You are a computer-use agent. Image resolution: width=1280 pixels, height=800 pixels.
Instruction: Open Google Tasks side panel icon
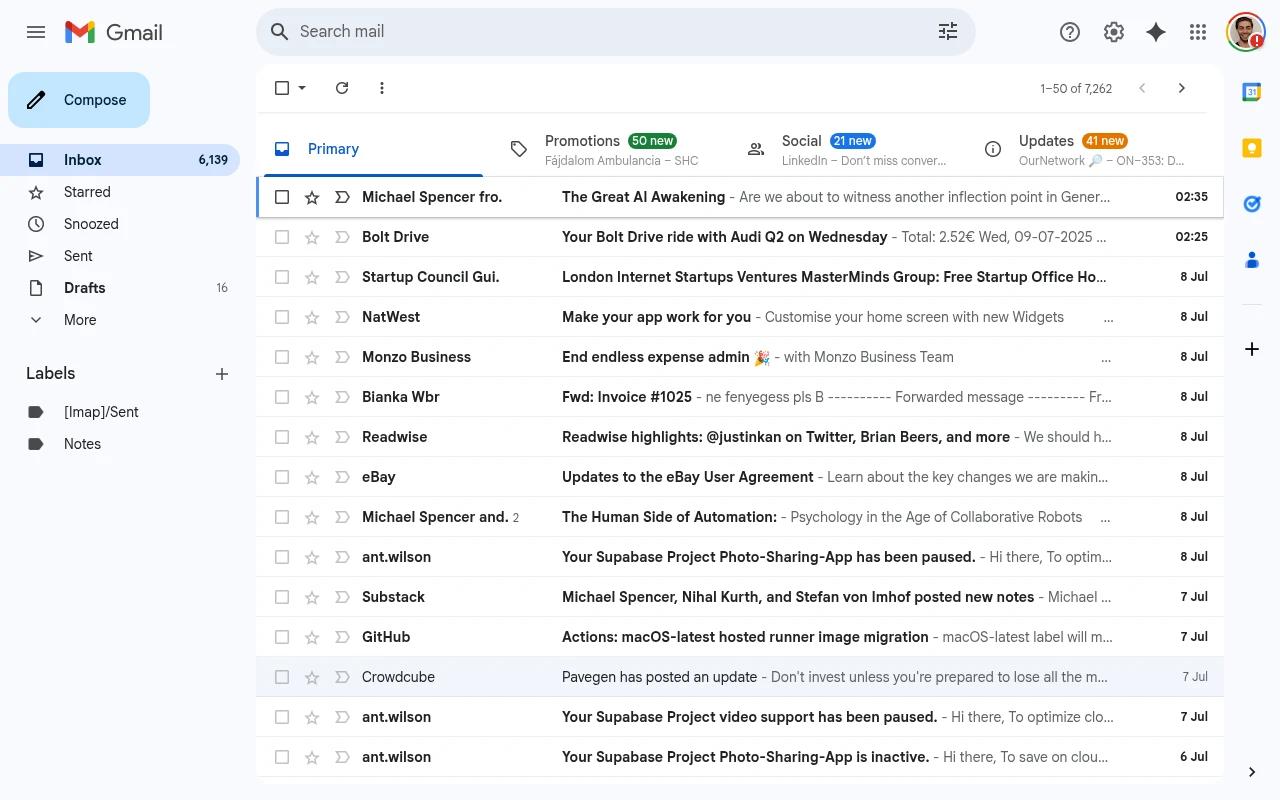pyautogui.click(x=1252, y=204)
